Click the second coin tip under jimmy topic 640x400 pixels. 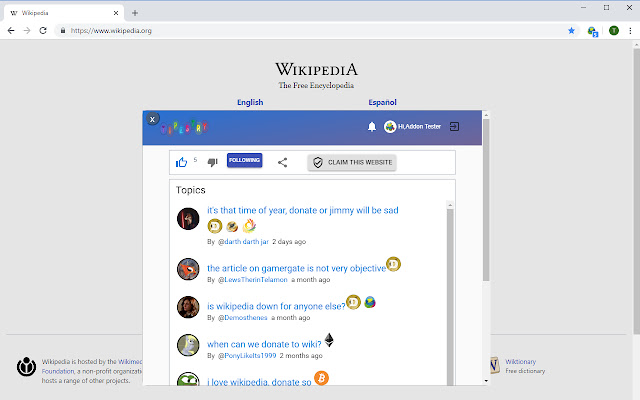click(x=232, y=226)
